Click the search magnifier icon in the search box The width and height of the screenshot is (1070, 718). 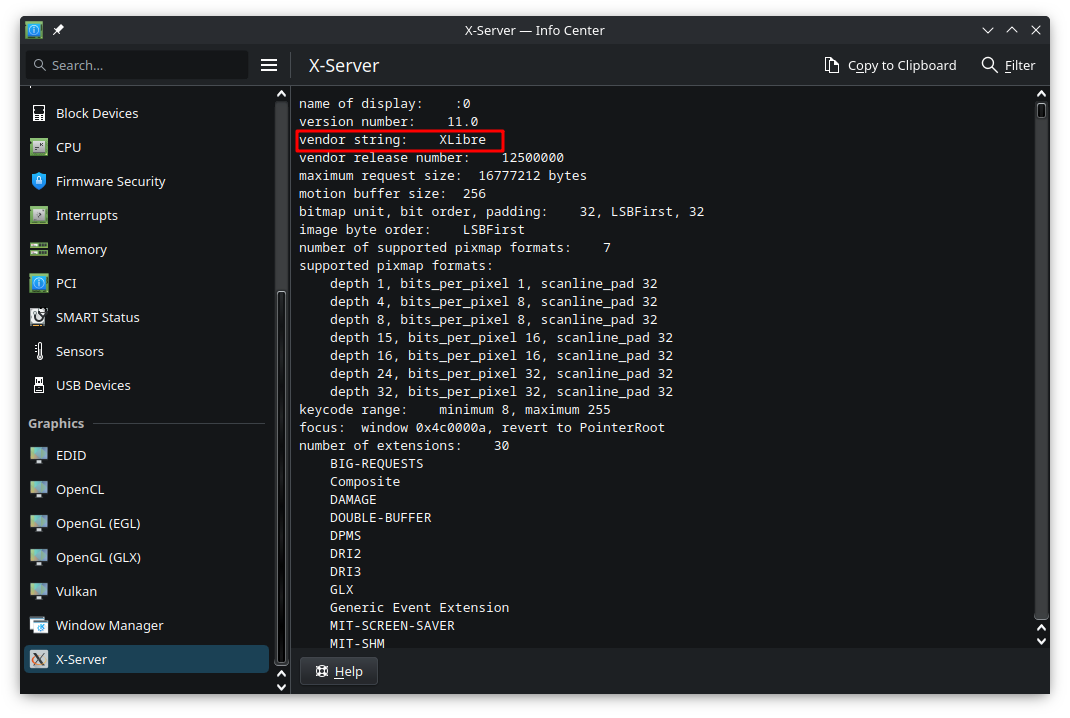(40, 65)
